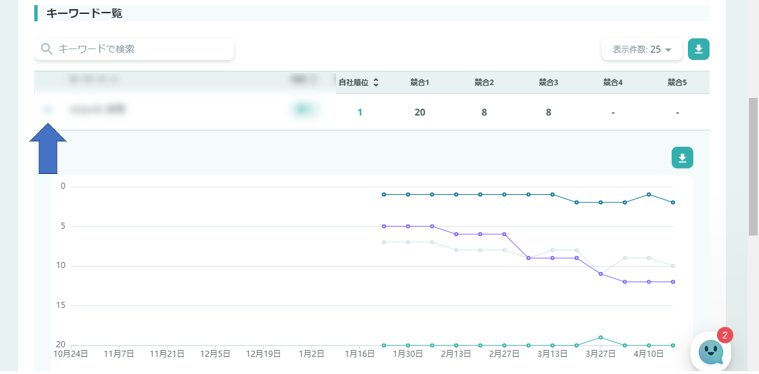Click the 競合1 rank value 20
Viewport: 759px width, 374px height.
point(420,112)
